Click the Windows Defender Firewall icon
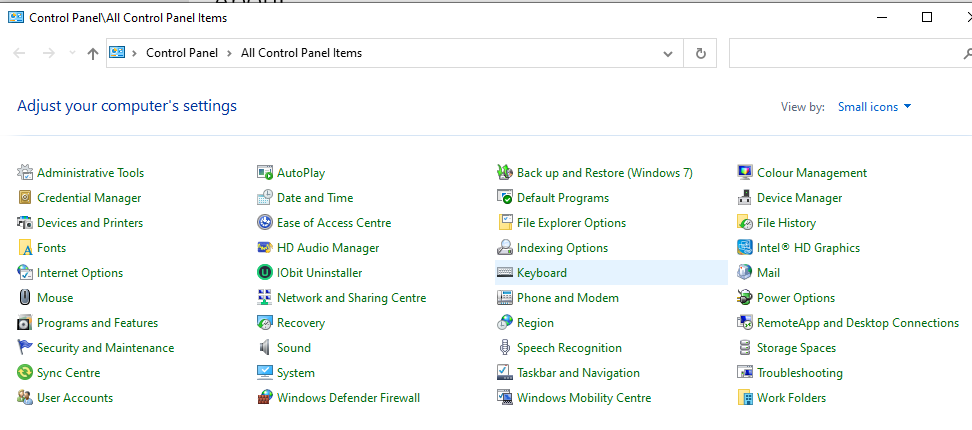Screen dimensions: 972x430 [x=265, y=397]
